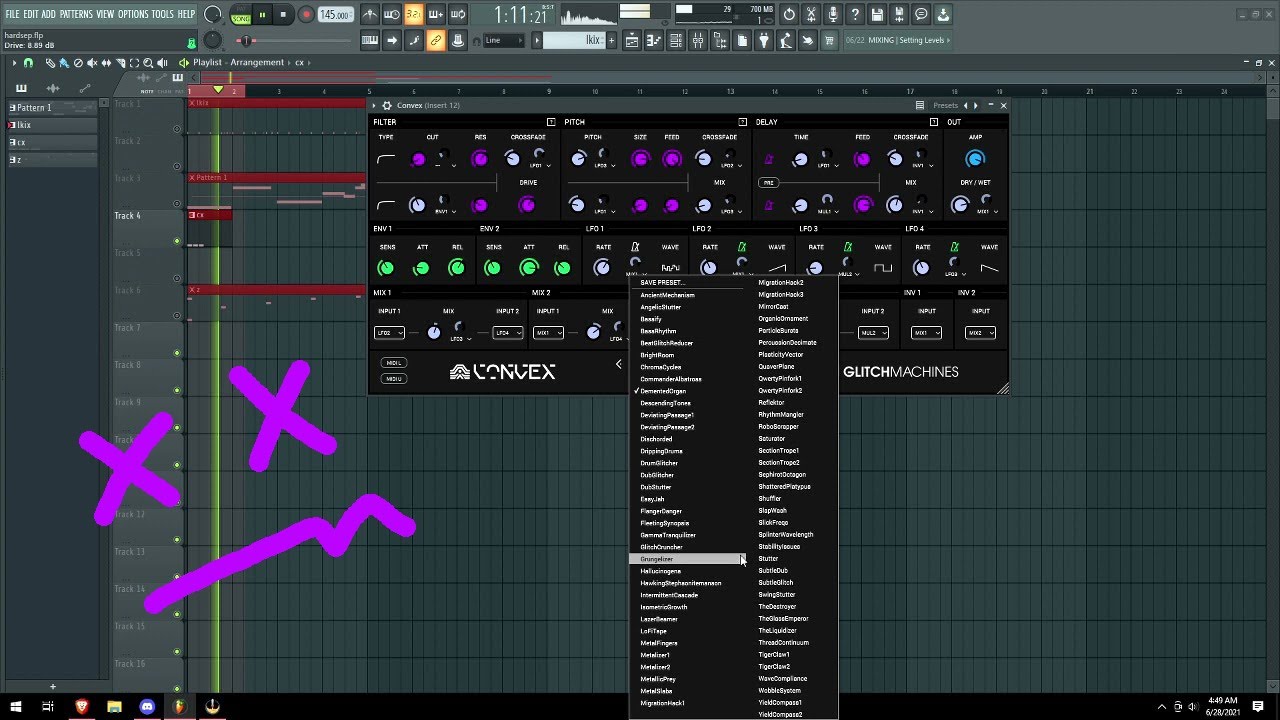Open the TOOLS menu
The height and width of the screenshot is (720, 1280).
162,14
